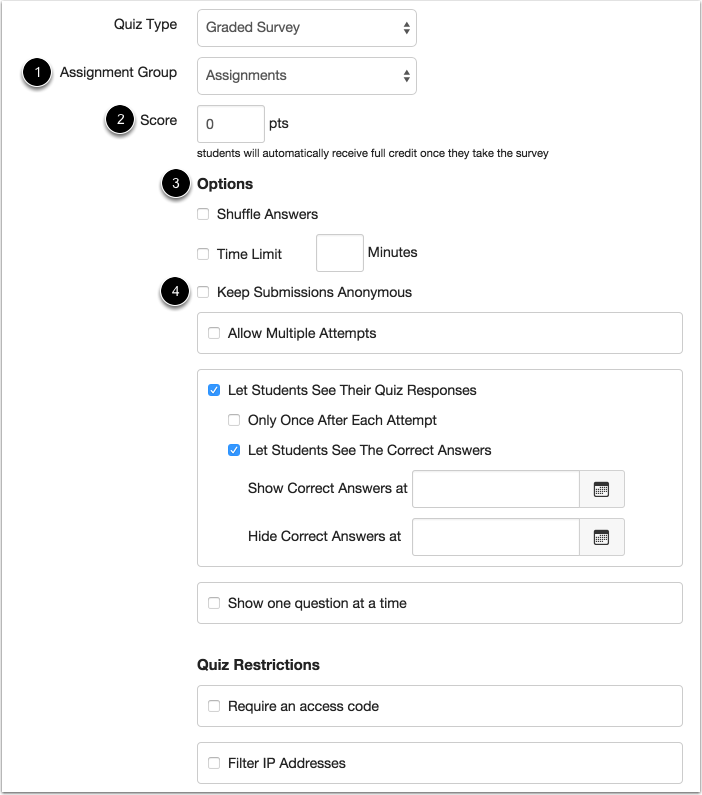702x795 pixels.
Task: Enable Filter IP Addresses restriction
Action: [x=214, y=763]
